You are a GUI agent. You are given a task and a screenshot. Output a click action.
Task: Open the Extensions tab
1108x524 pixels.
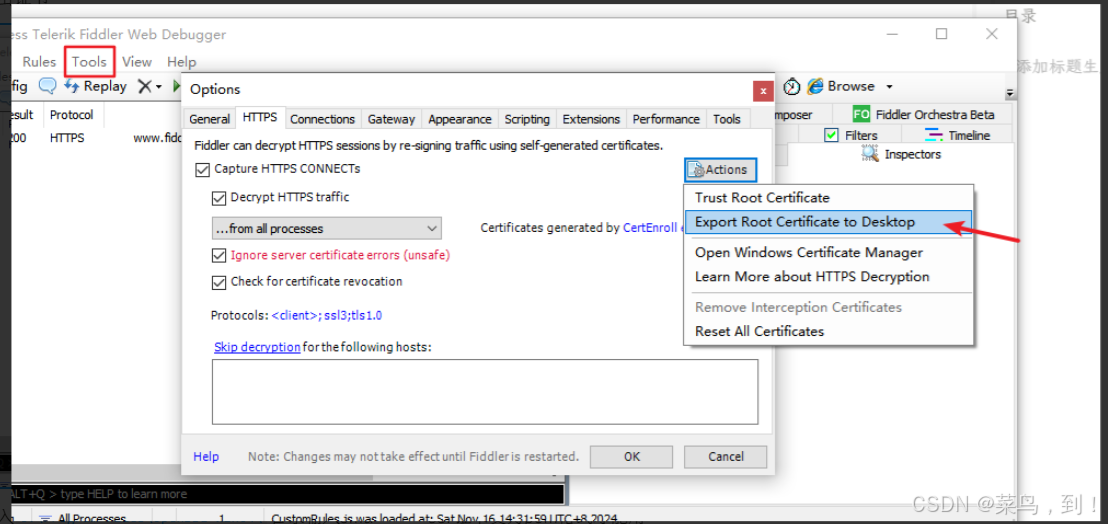(591, 119)
